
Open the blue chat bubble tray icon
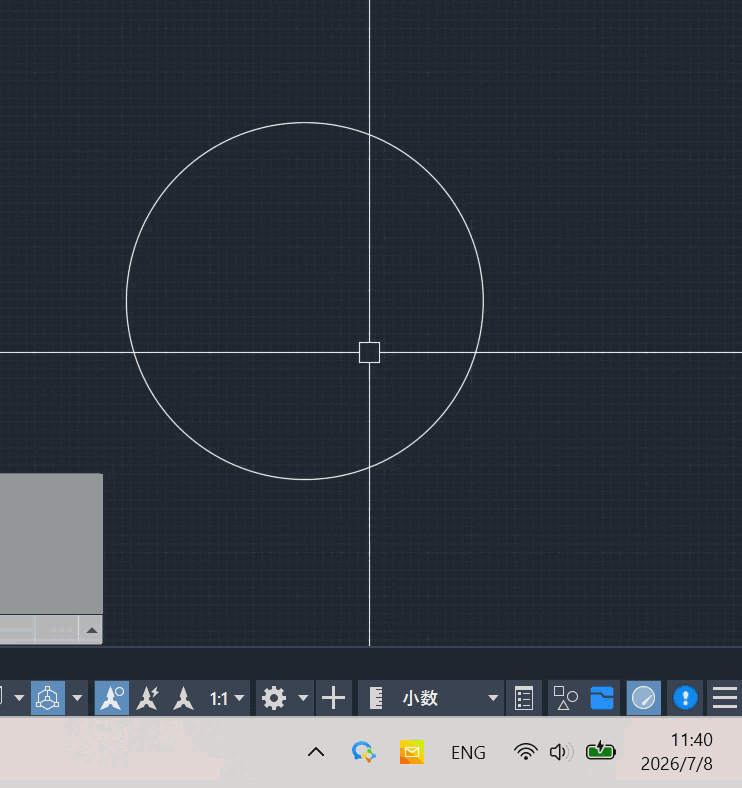(x=363, y=752)
